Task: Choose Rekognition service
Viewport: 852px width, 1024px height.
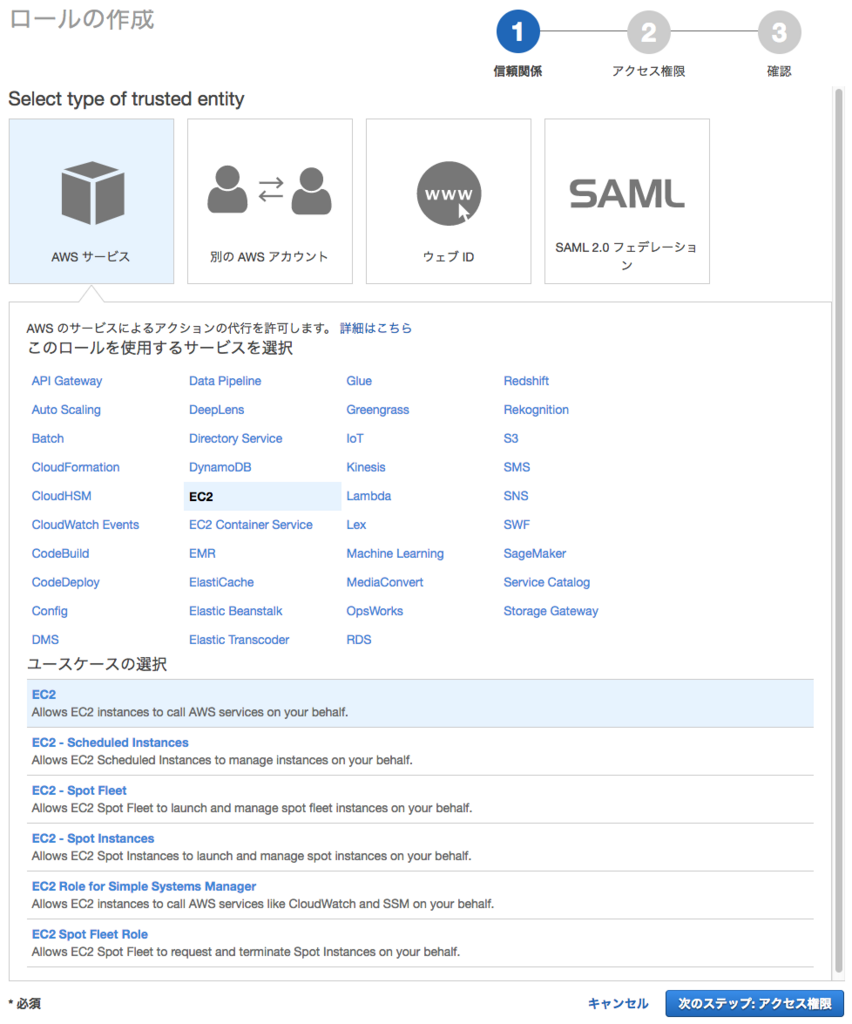Action: point(536,409)
